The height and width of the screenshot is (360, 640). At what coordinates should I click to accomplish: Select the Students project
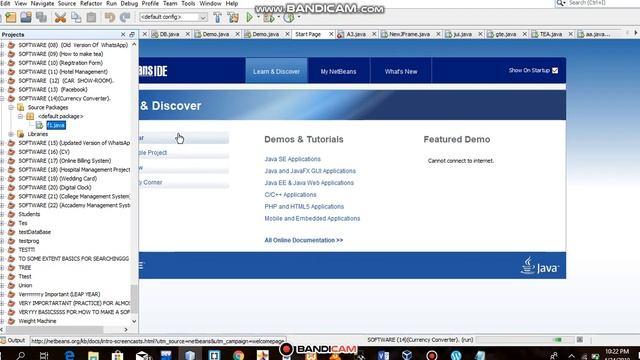[x=29, y=214]
